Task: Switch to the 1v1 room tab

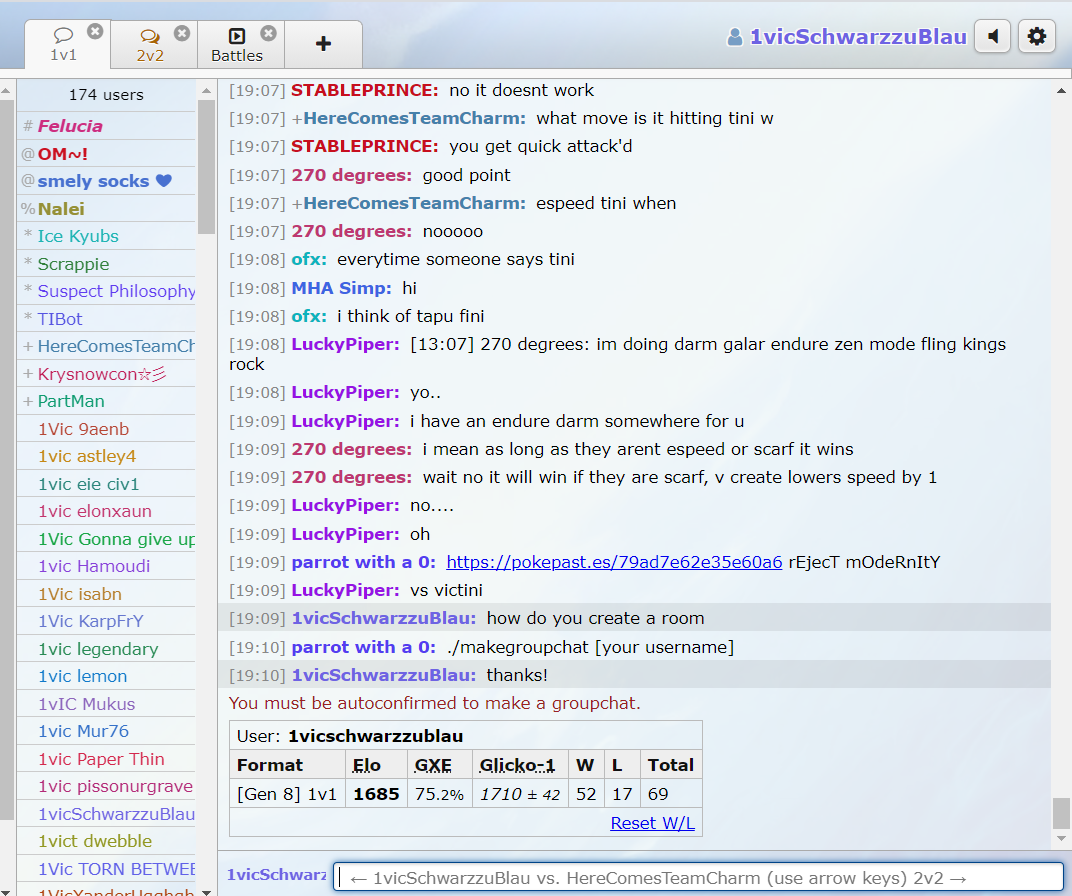Action: pyautogui.click(x=64, y=44)
